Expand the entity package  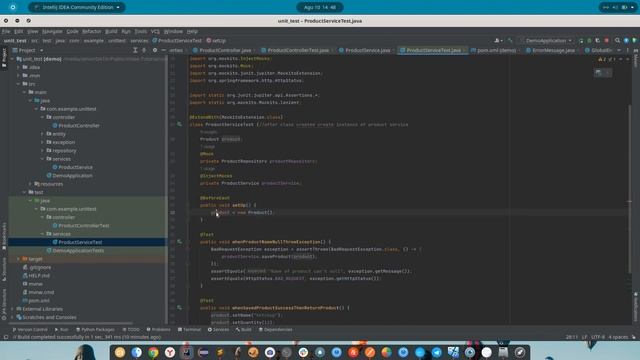point(42,134)
